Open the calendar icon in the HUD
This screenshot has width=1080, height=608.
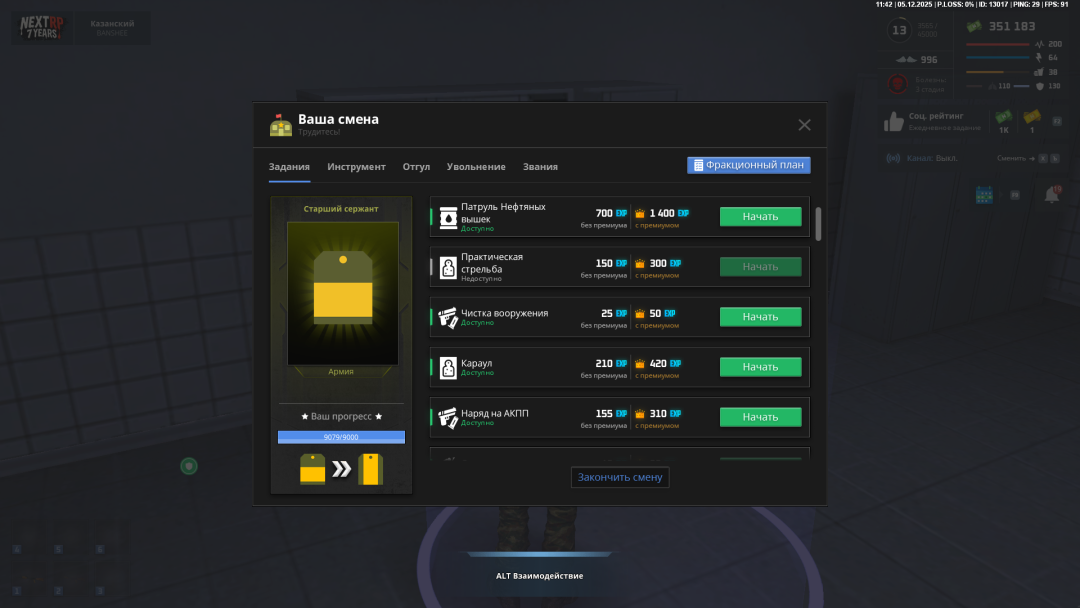coord(983,195)
